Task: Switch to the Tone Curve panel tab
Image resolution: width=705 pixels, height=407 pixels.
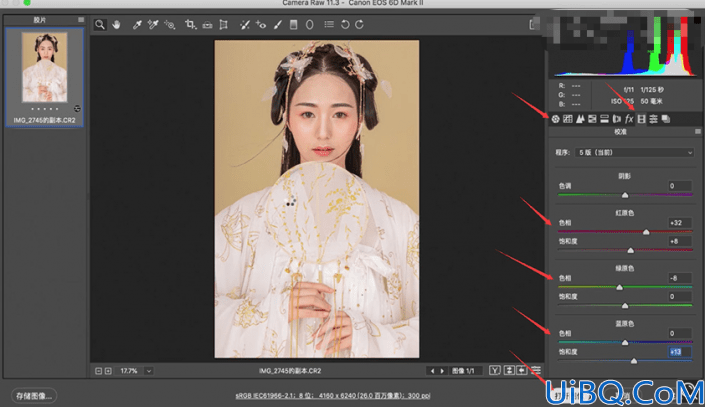Action: click(x=568, y=119)
